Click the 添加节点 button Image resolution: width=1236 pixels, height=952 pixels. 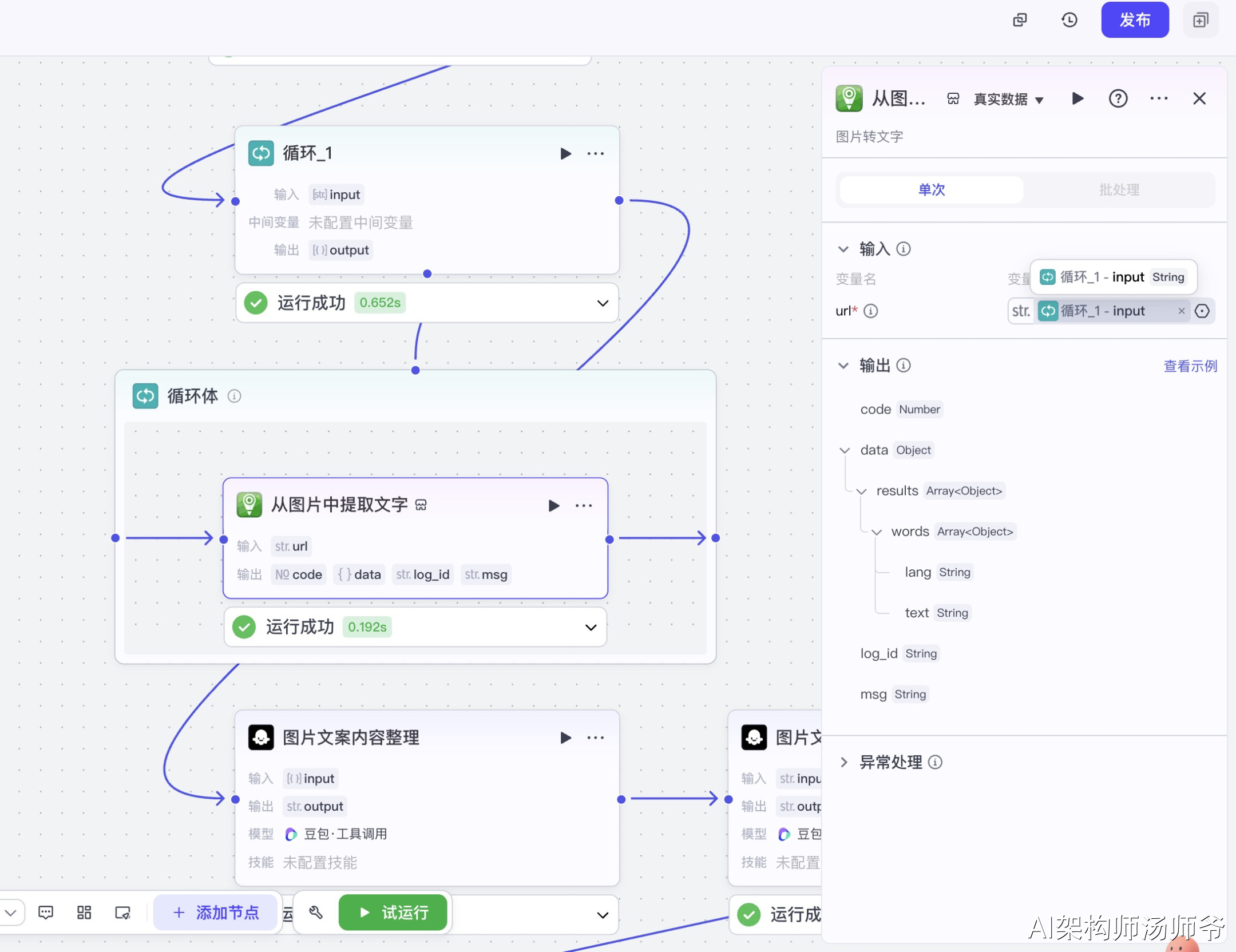216,913
